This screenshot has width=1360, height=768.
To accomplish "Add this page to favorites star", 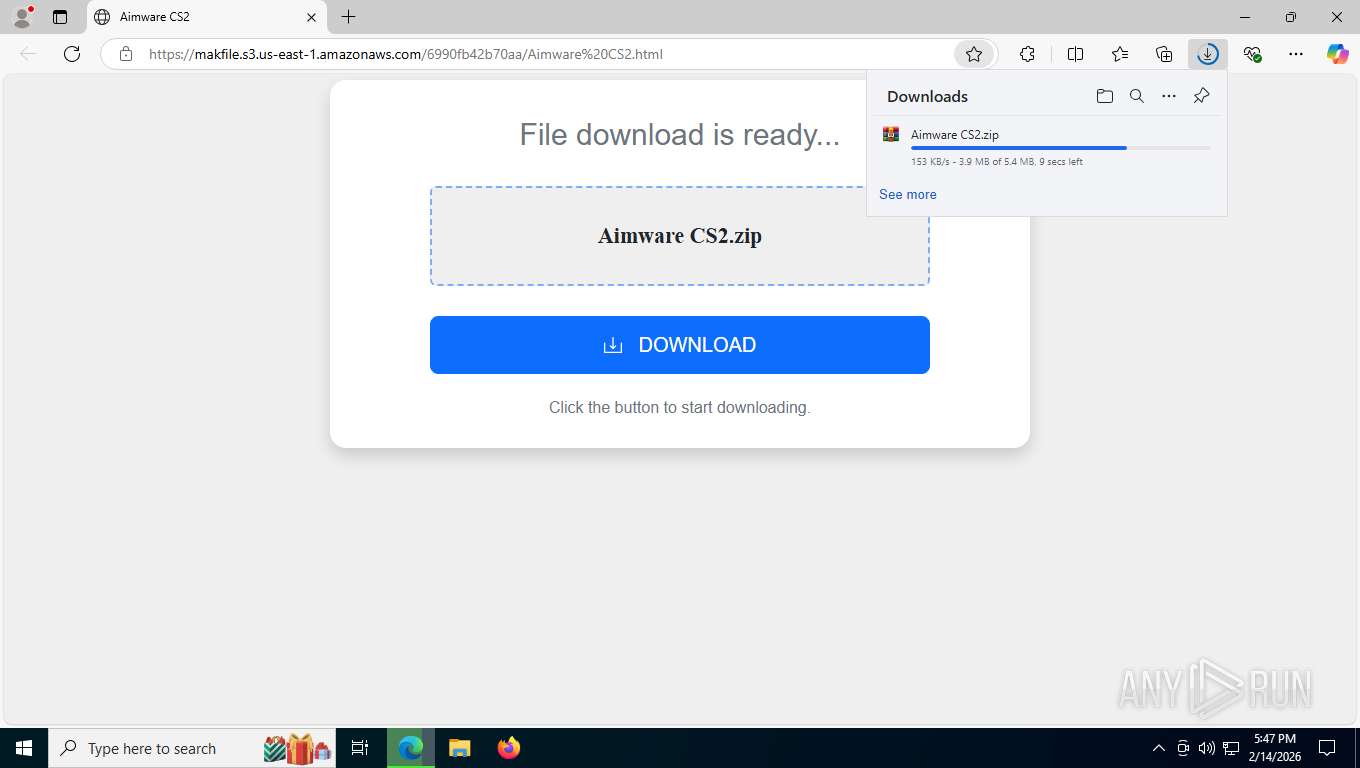I will pos(974,54).
